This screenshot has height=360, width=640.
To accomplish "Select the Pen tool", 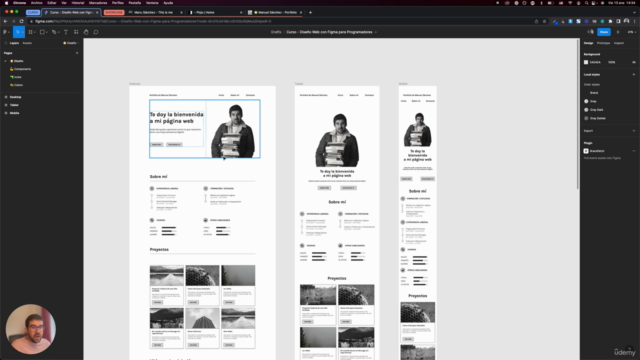I will [53, 32].
